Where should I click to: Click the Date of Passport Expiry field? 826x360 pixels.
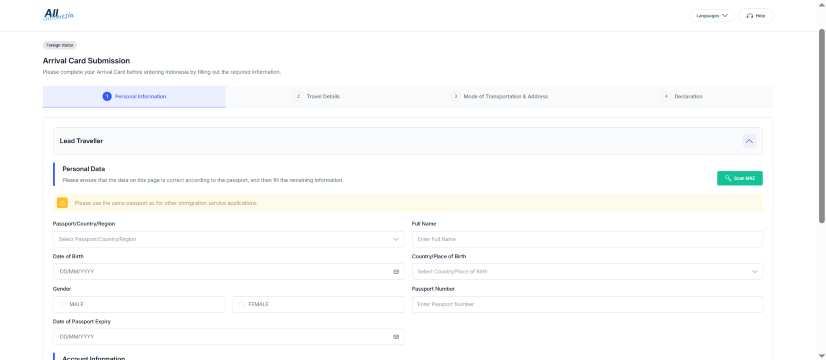tap(229, 336)
